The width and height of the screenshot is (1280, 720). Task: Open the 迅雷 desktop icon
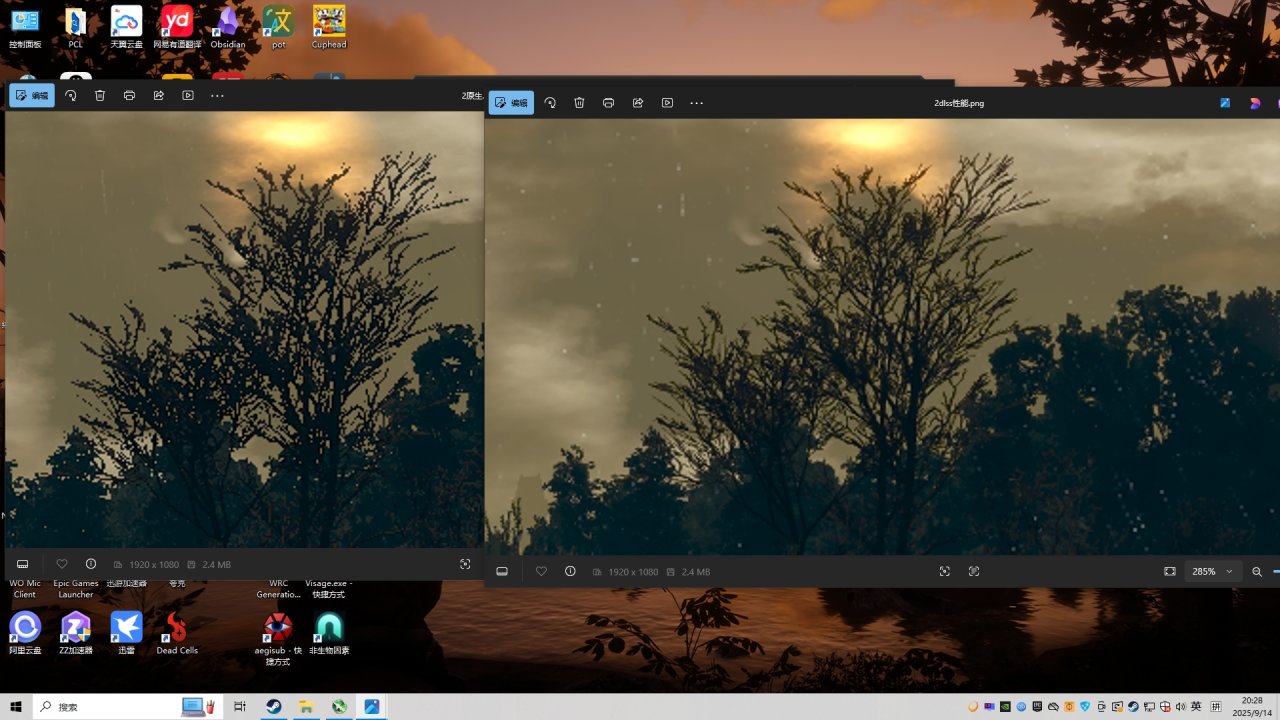[x=126, y=633]
